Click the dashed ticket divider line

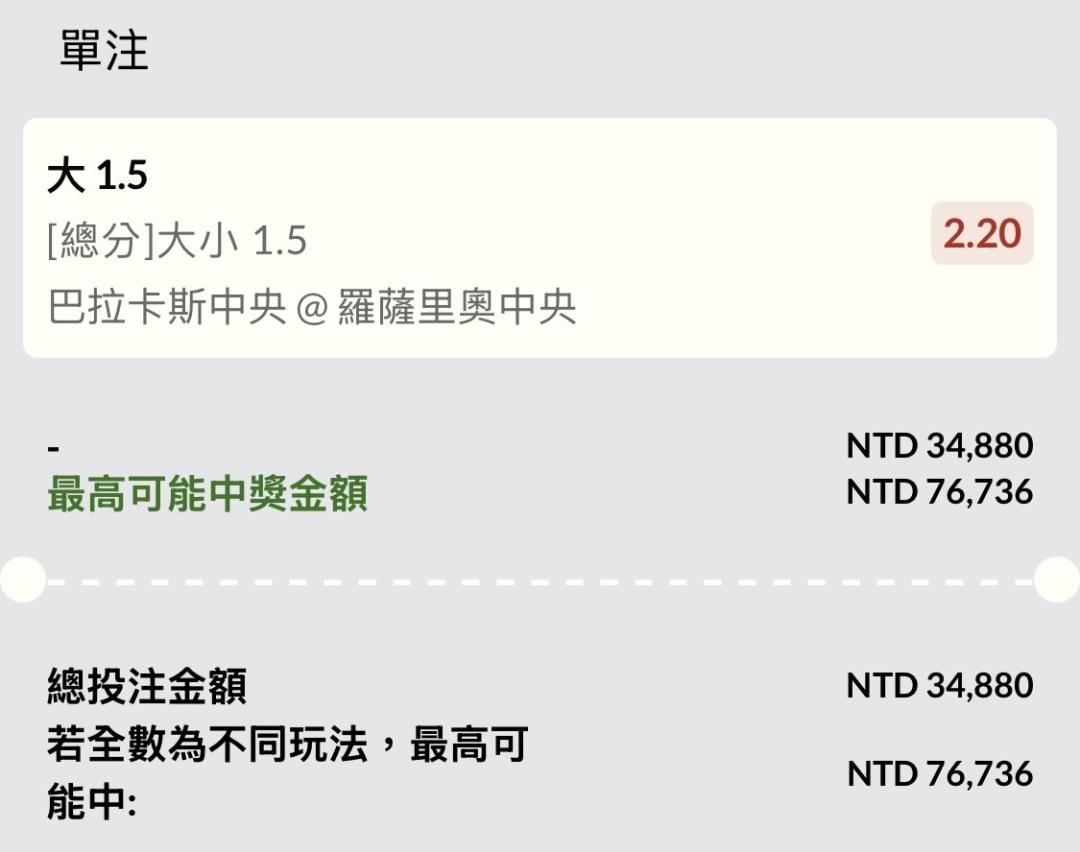[x=540, y=580]
